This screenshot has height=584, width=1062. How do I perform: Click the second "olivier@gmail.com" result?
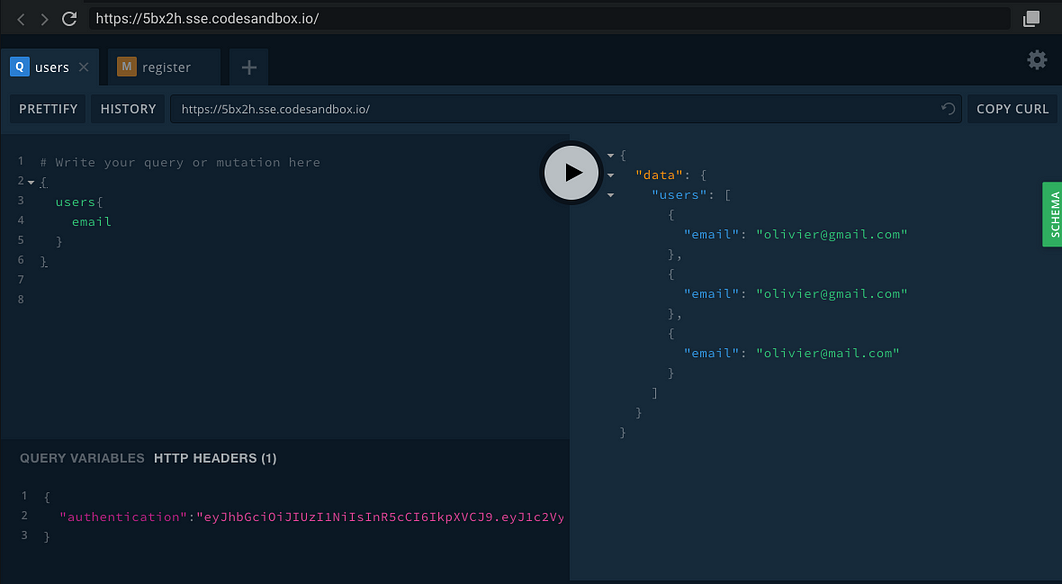click(x=832, y=294)
